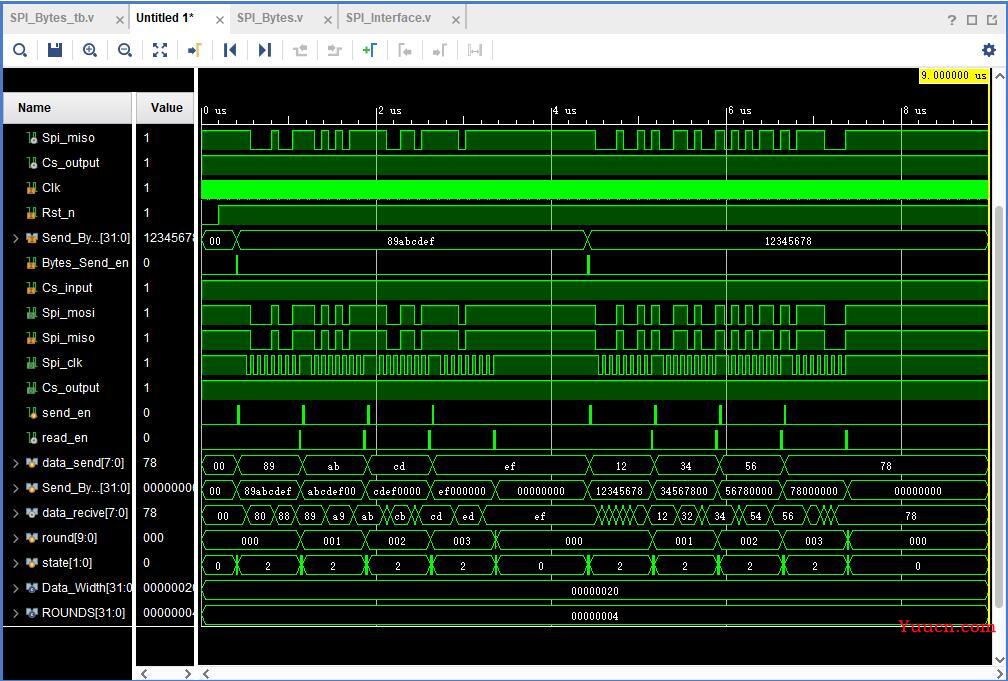This screenshot has width=1008, height=681.
Task: Click the Add Marker icon
Action: (x=370, y=50)
